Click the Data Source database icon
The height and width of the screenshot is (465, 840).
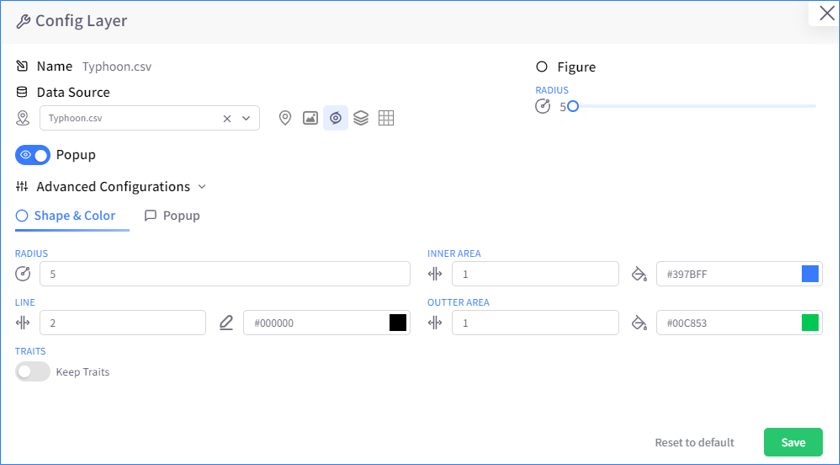[22, 92]
